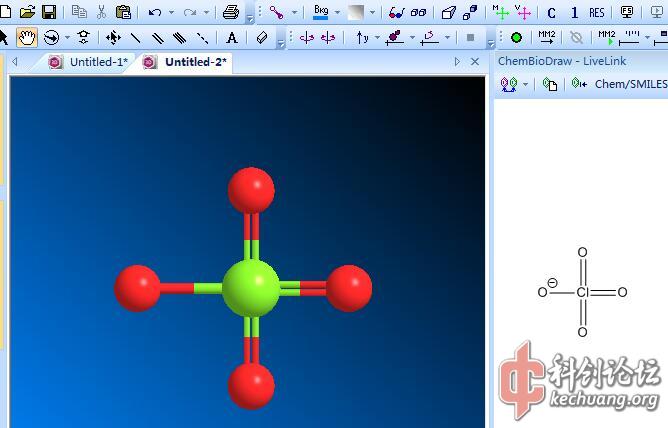Click the triple bond tool
The height and width of the screenshot is (428, 668).
pos(180,38)
